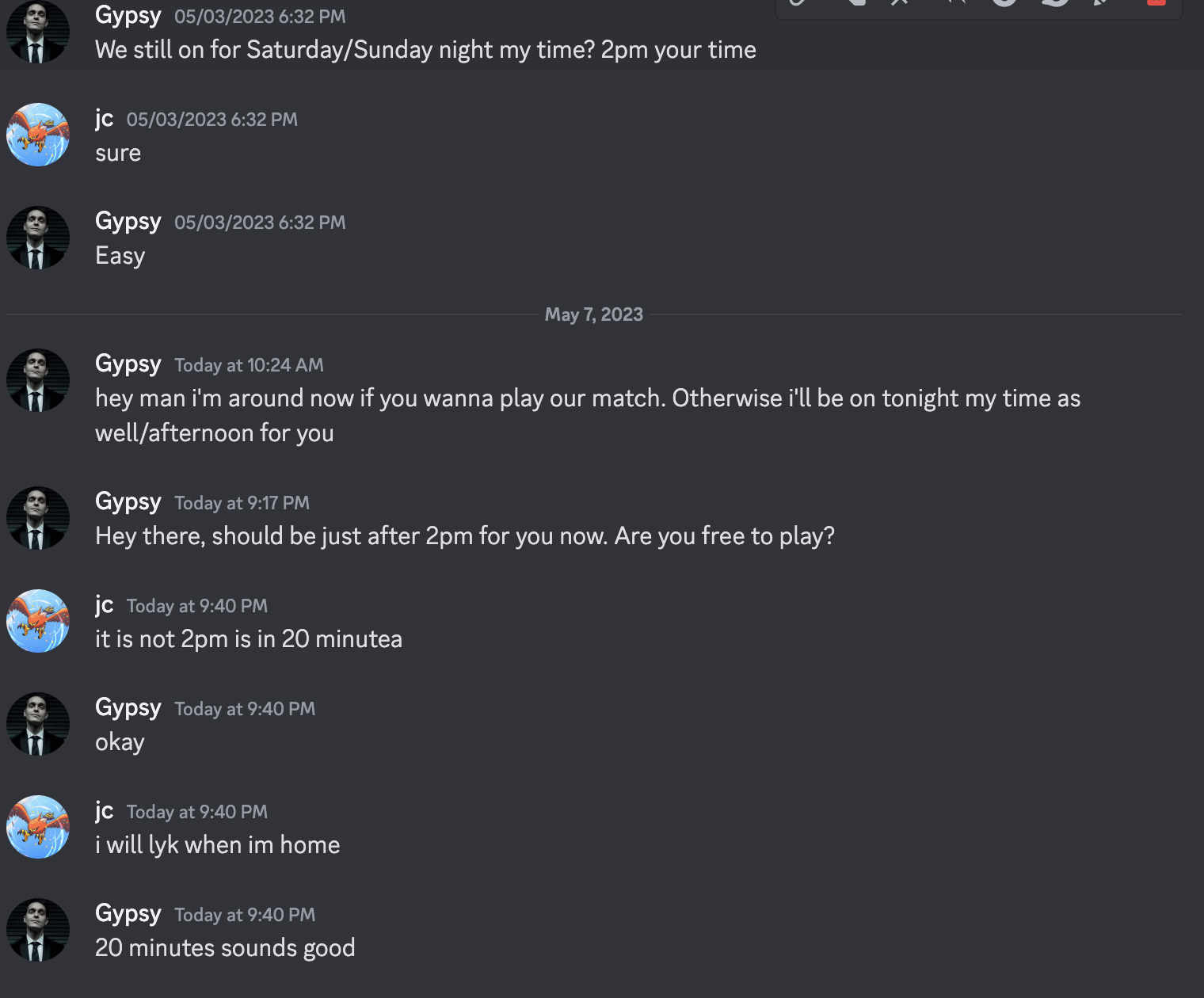The height and width of the screenshot is (998, 1204).
Task: Open Gypsy's avatar beside "20 minutes sounds good"
Action: (38, 930)
